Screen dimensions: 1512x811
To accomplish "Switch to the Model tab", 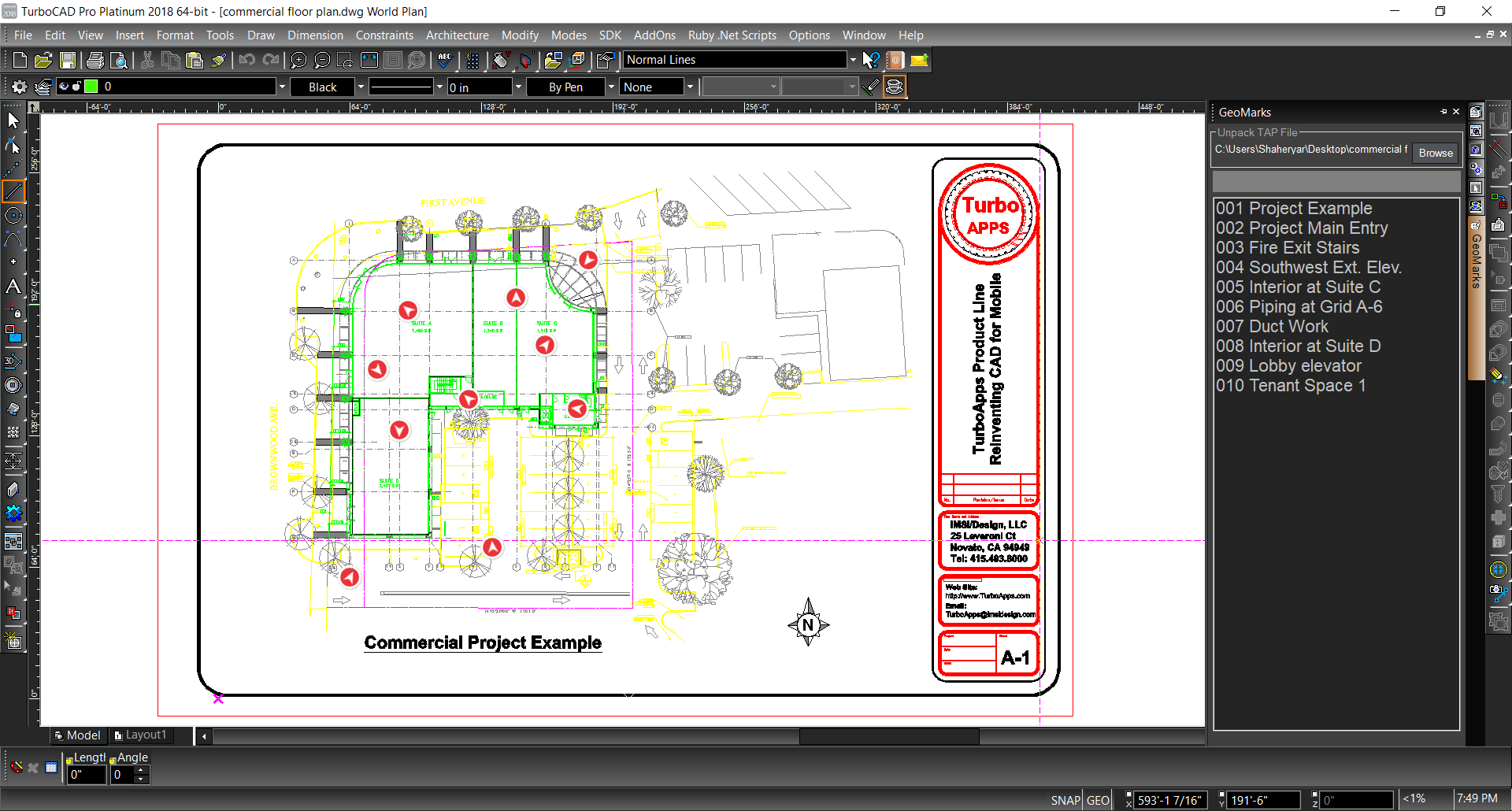I will tap(78, 735).
